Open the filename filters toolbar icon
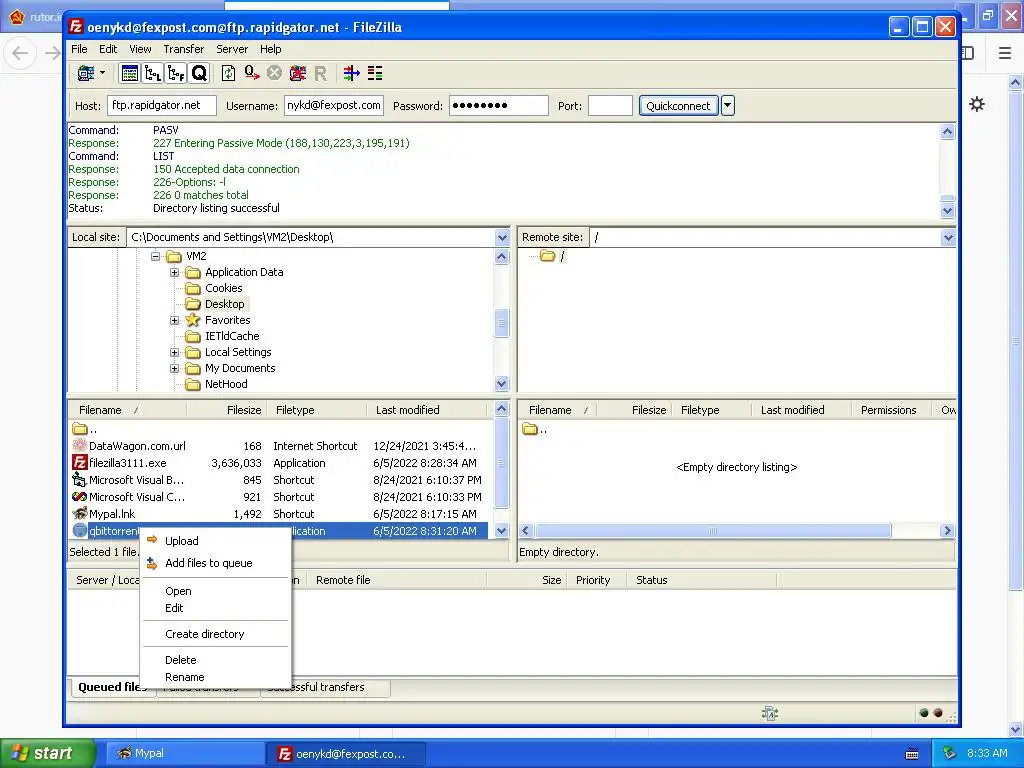Viewport: 1024px width, 768px height. click(351, 73)
